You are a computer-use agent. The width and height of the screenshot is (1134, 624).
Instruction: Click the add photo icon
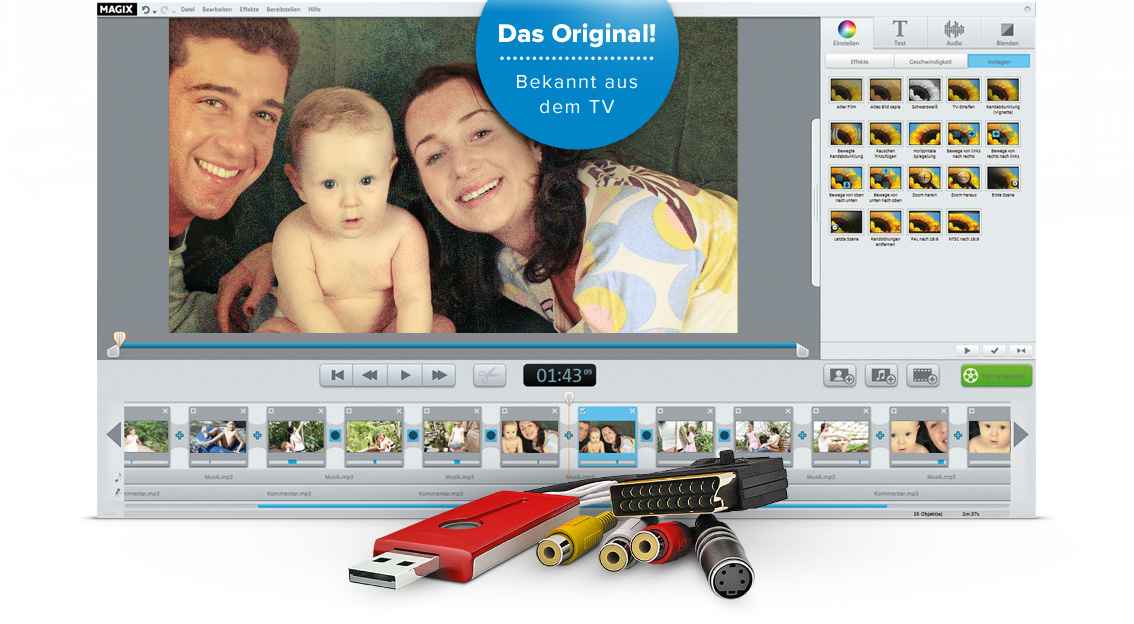[x=839, y=376]
